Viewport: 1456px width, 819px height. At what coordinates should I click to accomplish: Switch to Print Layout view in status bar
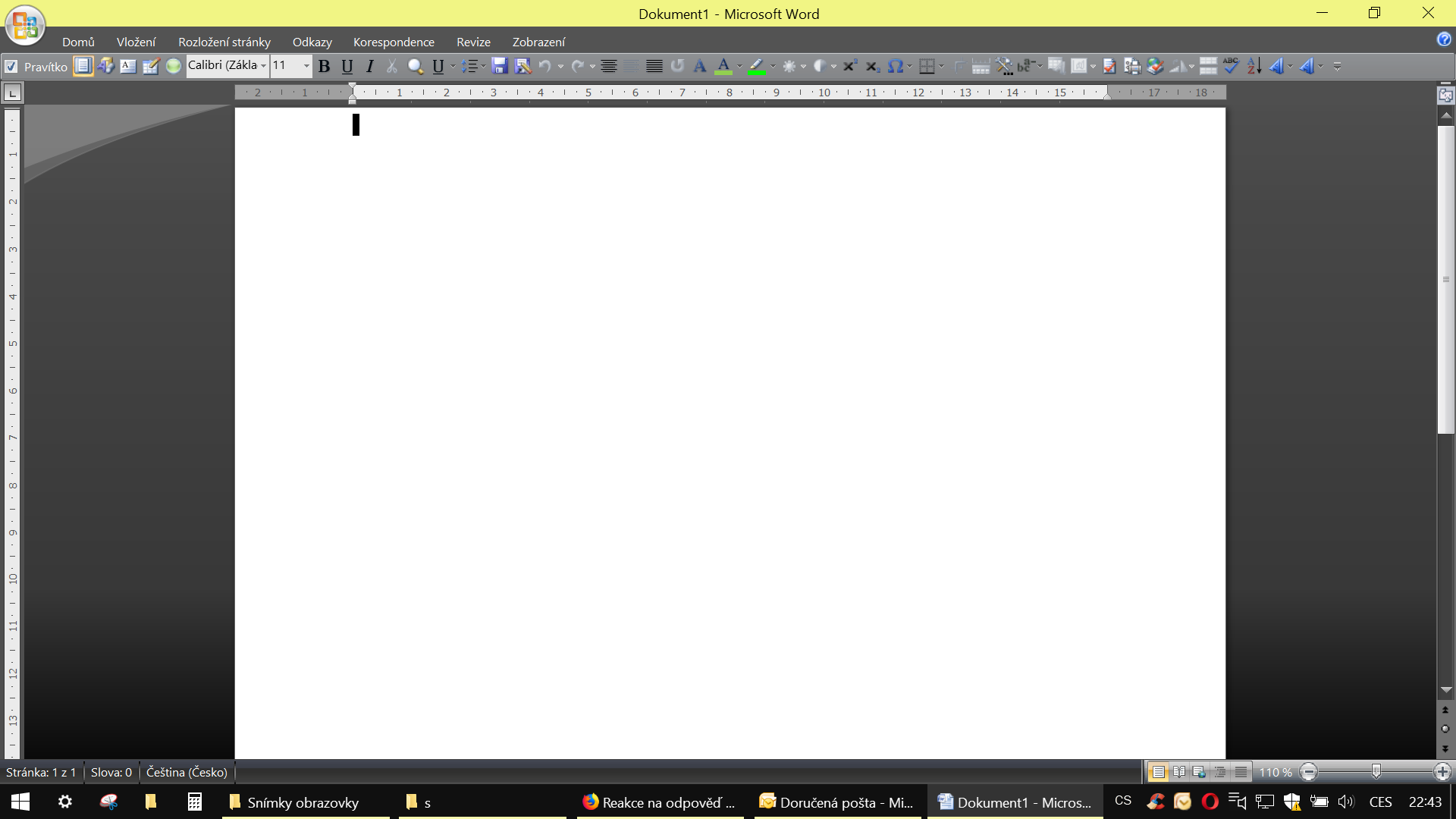pos(1158,772)
